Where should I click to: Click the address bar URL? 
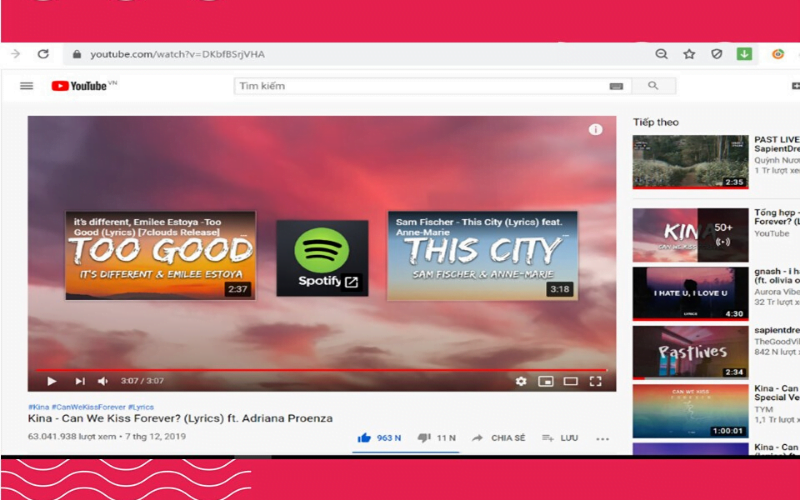(x=178, y=54)
